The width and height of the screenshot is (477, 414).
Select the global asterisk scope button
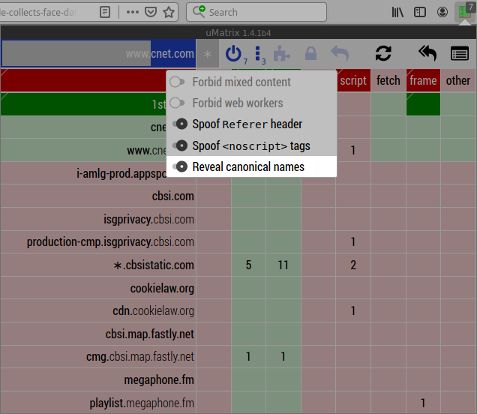tap(207, 54)
